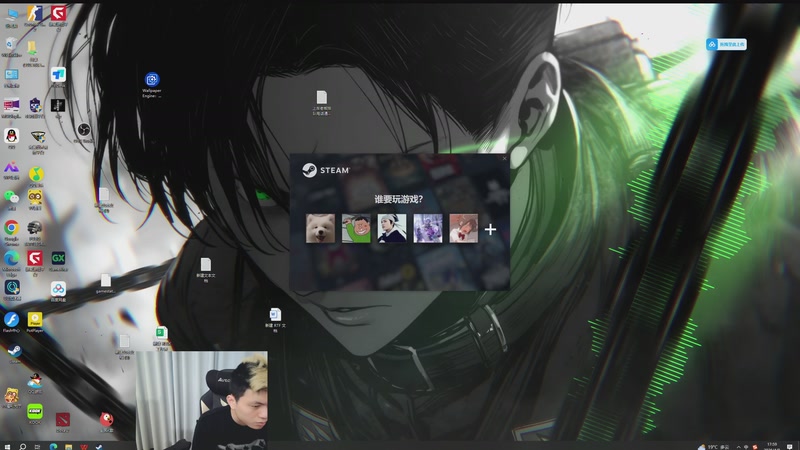Close the Steam account picker dialog
This screenshot has height=450, width=800.
(x=505, y=158)
